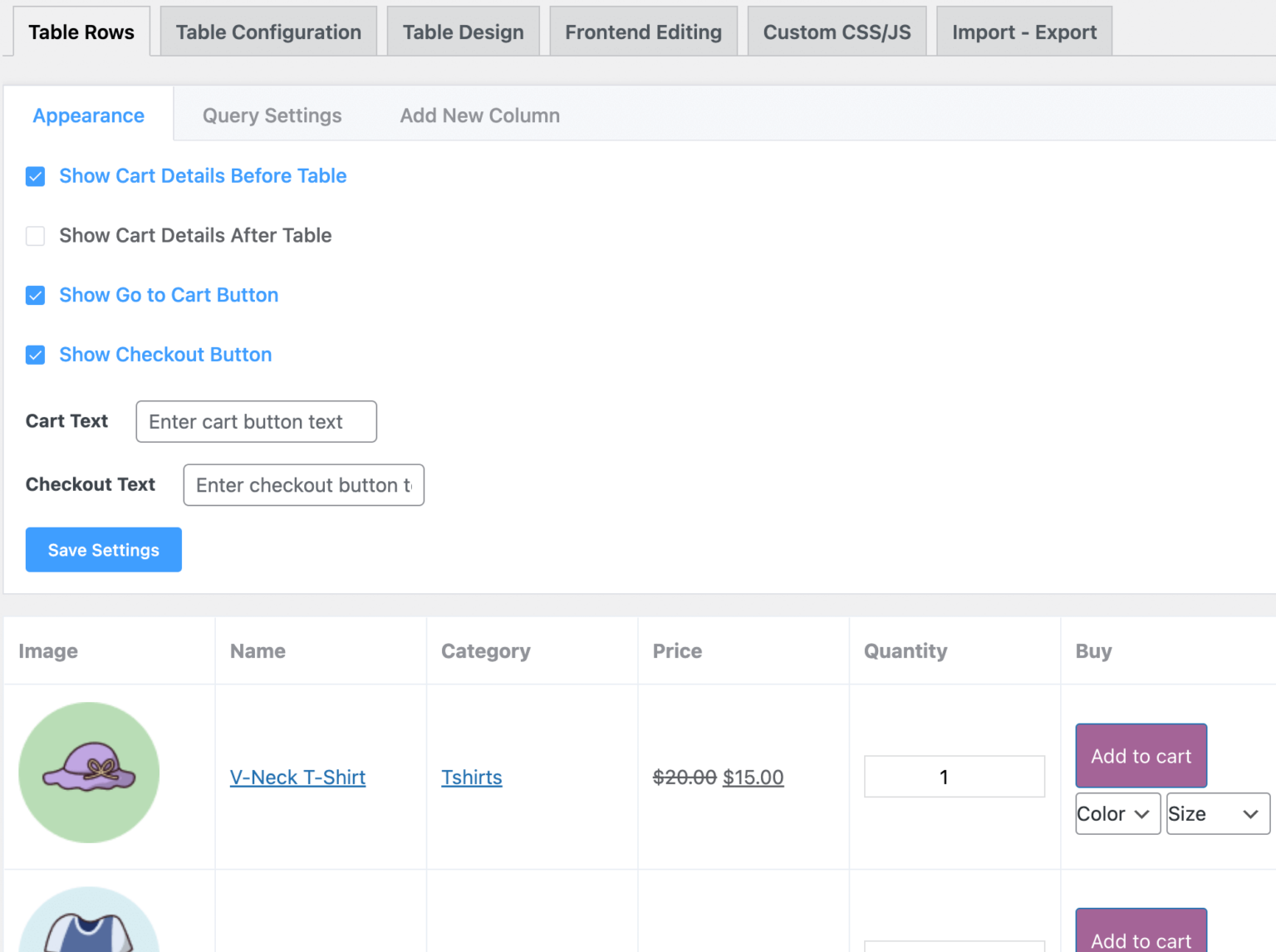Open the V-Neck T-Shirt product link
This screenshot has height=952, width=1276.
tap(297, 777)
